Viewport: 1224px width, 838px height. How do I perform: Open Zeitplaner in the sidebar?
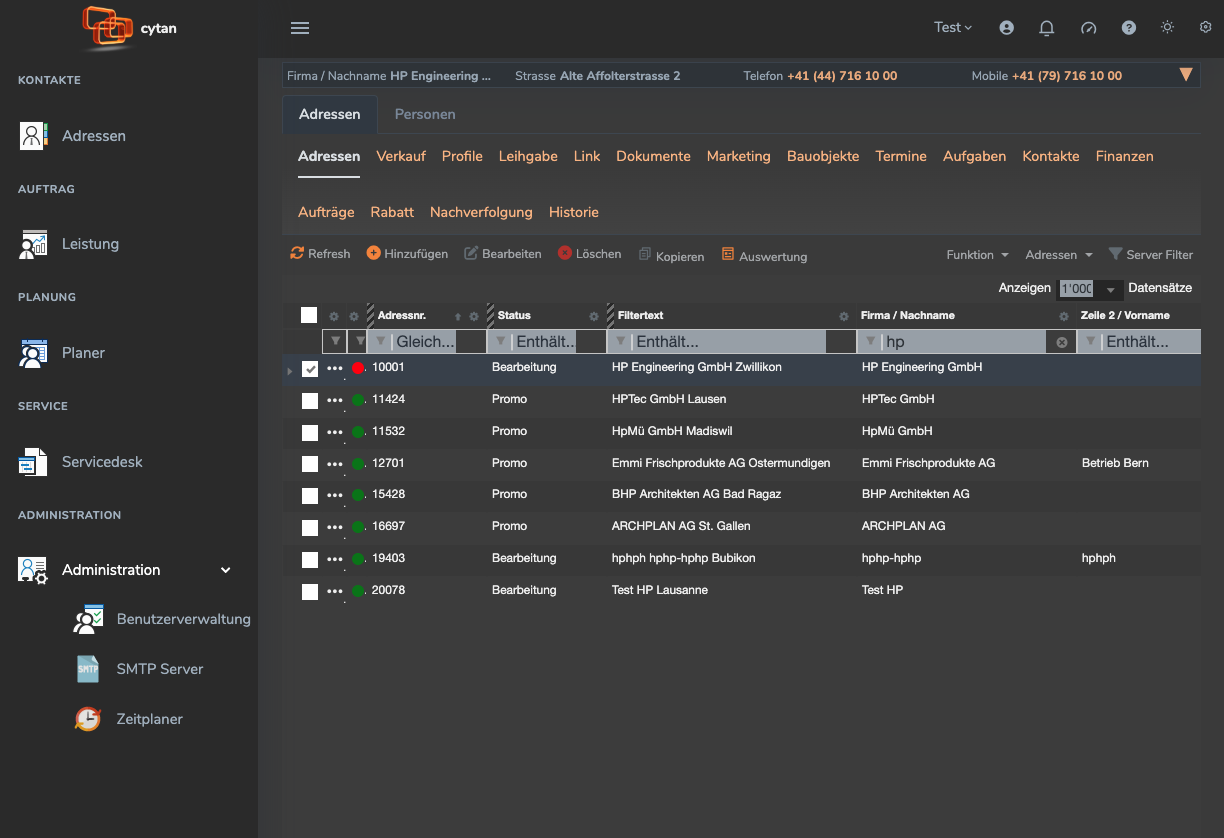149,719
